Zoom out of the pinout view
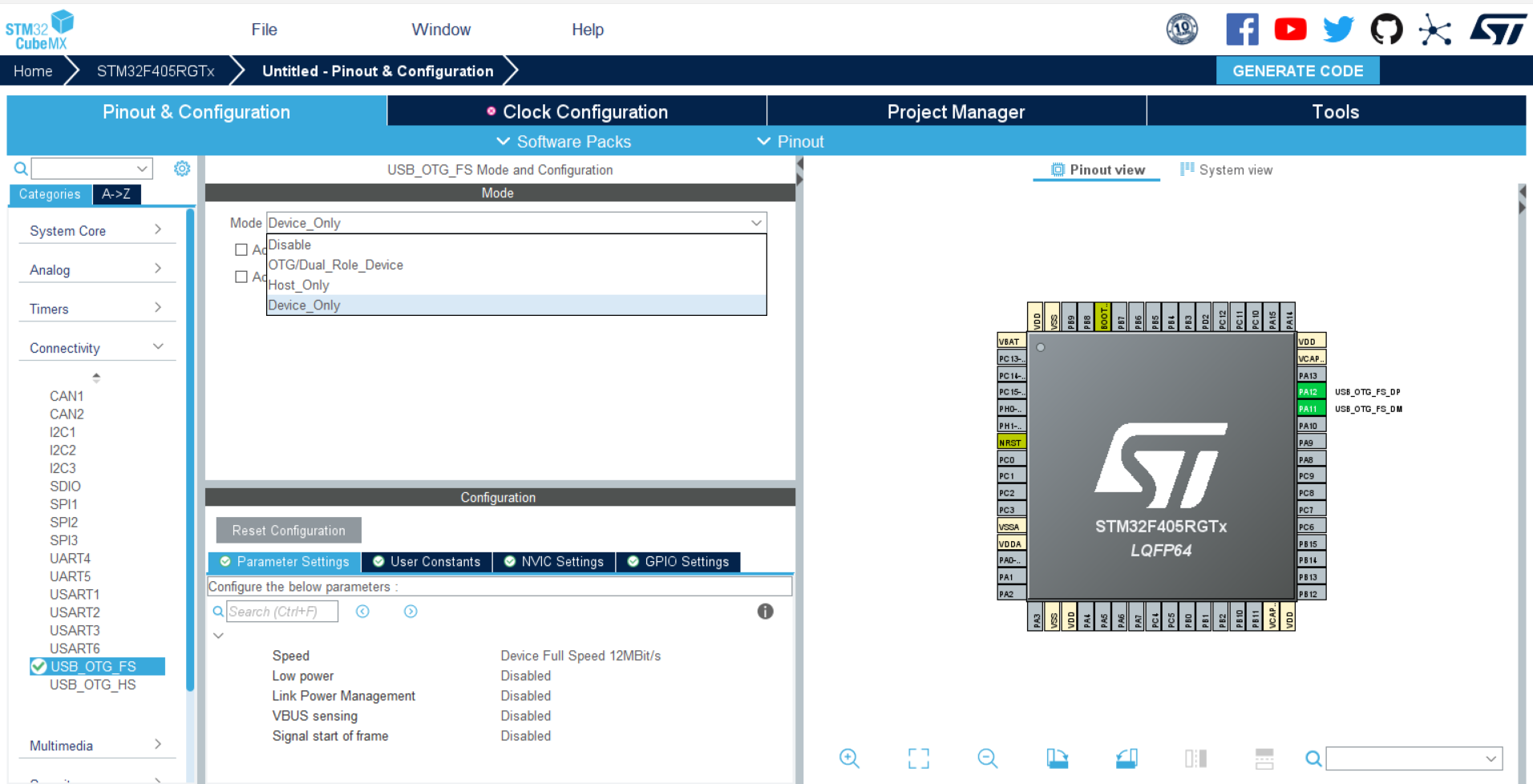The height and width of the screenshot is (784, 1533). (987, 758)
